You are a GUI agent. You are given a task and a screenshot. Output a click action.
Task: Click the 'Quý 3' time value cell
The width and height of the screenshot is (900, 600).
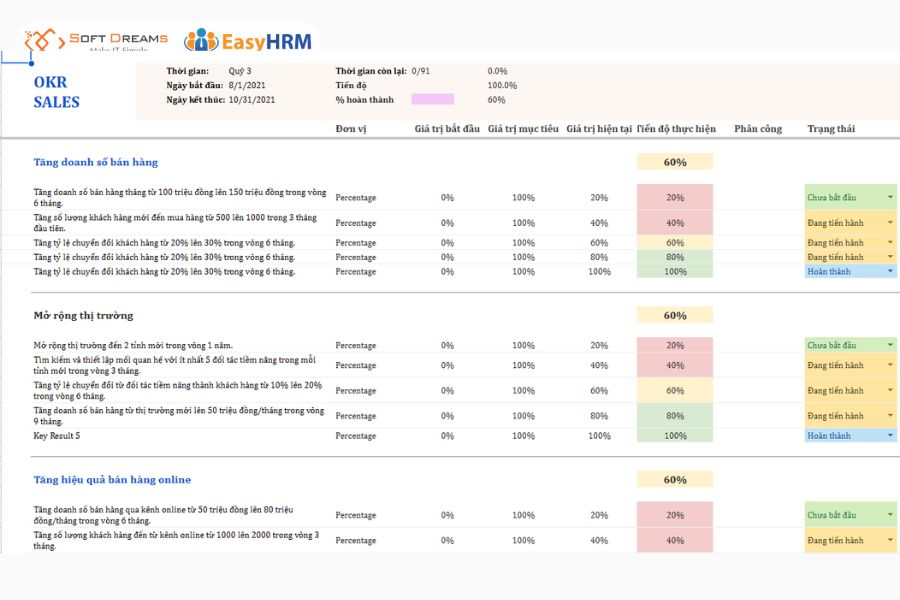(x=240, y=71)
